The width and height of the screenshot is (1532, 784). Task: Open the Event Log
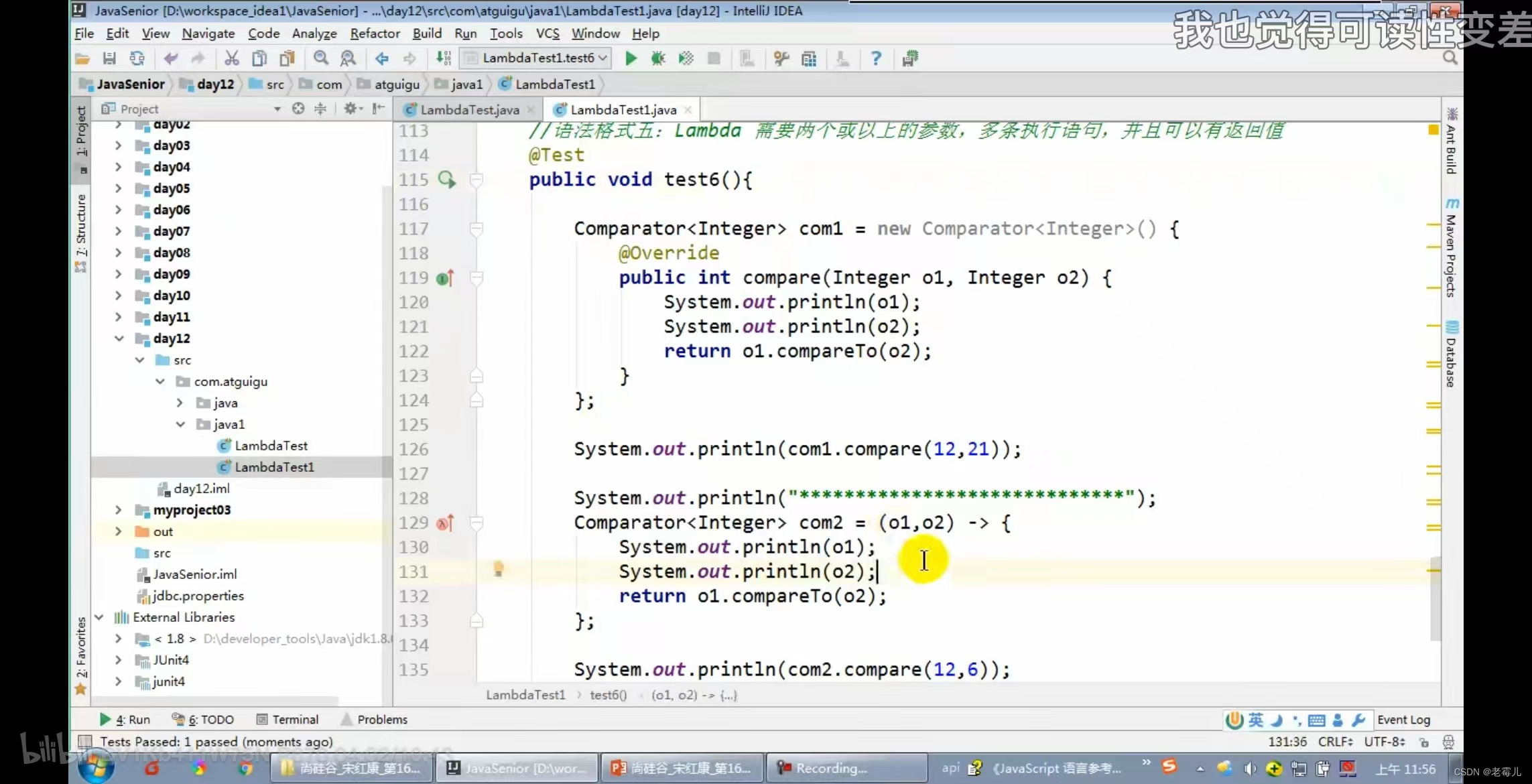(x=1403, y=719)
